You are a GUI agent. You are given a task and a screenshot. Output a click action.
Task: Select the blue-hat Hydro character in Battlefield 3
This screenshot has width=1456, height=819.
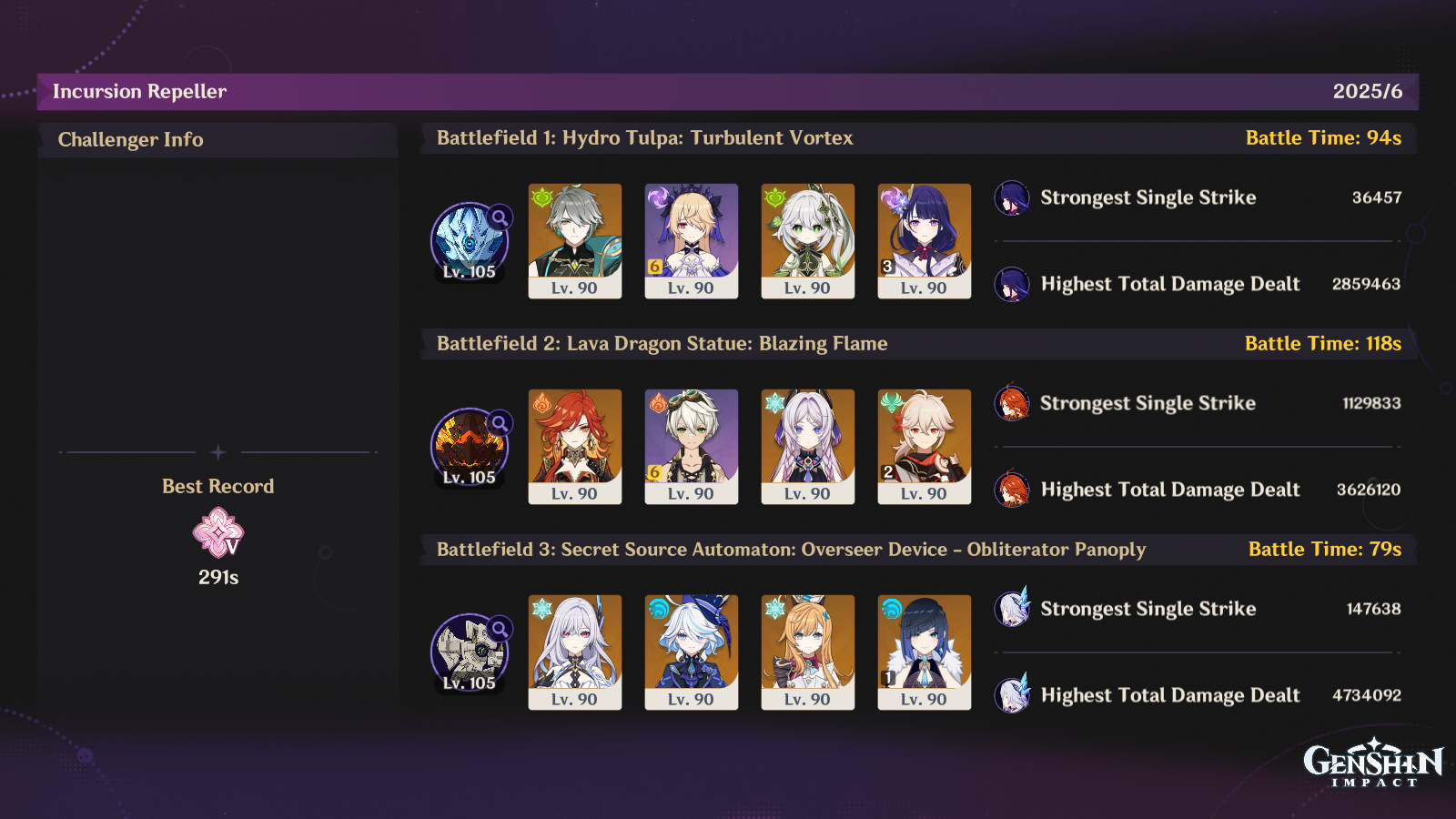click(692, 652)
